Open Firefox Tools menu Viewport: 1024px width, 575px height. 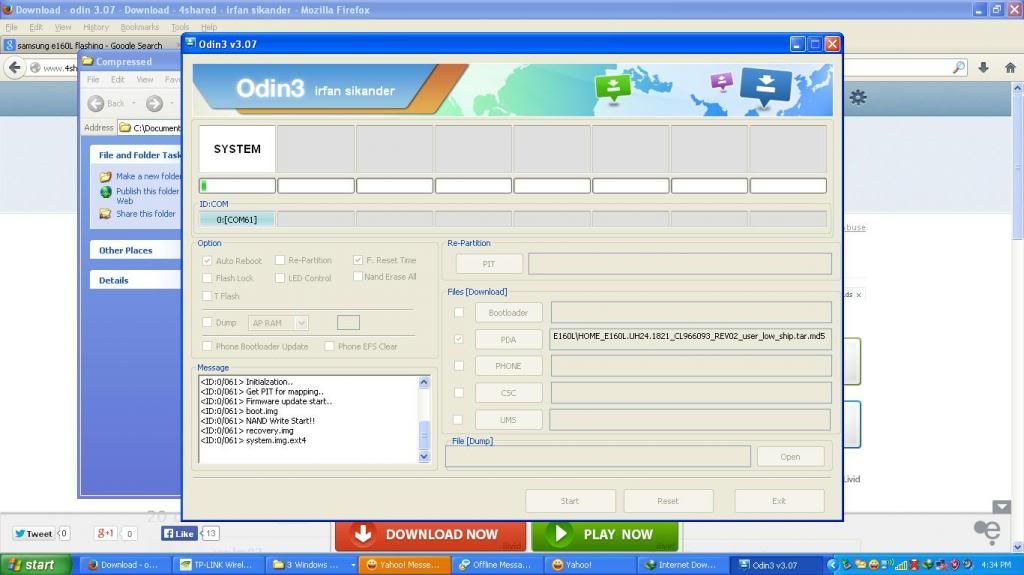point(180,27)
